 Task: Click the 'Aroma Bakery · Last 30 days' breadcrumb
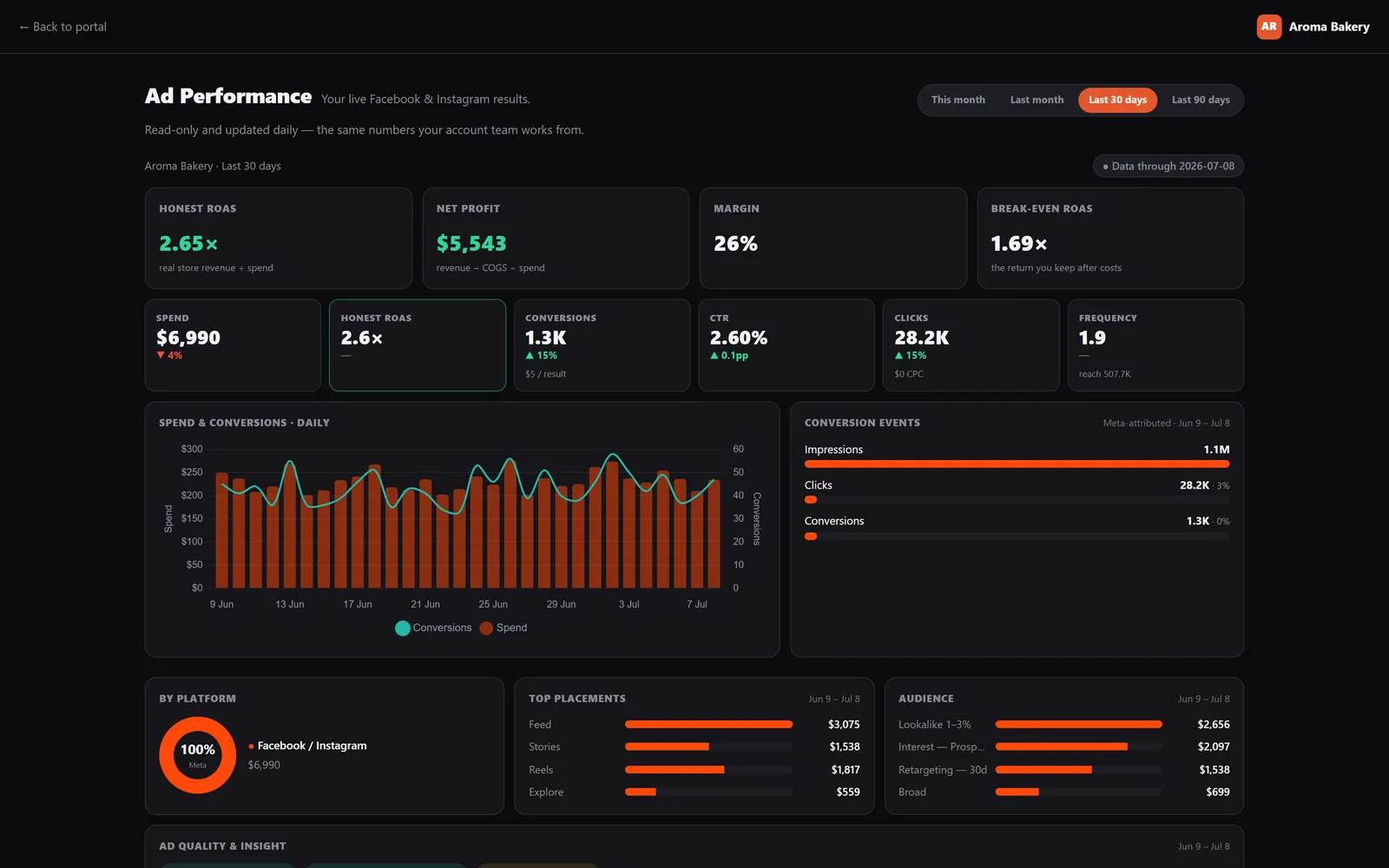213,166
